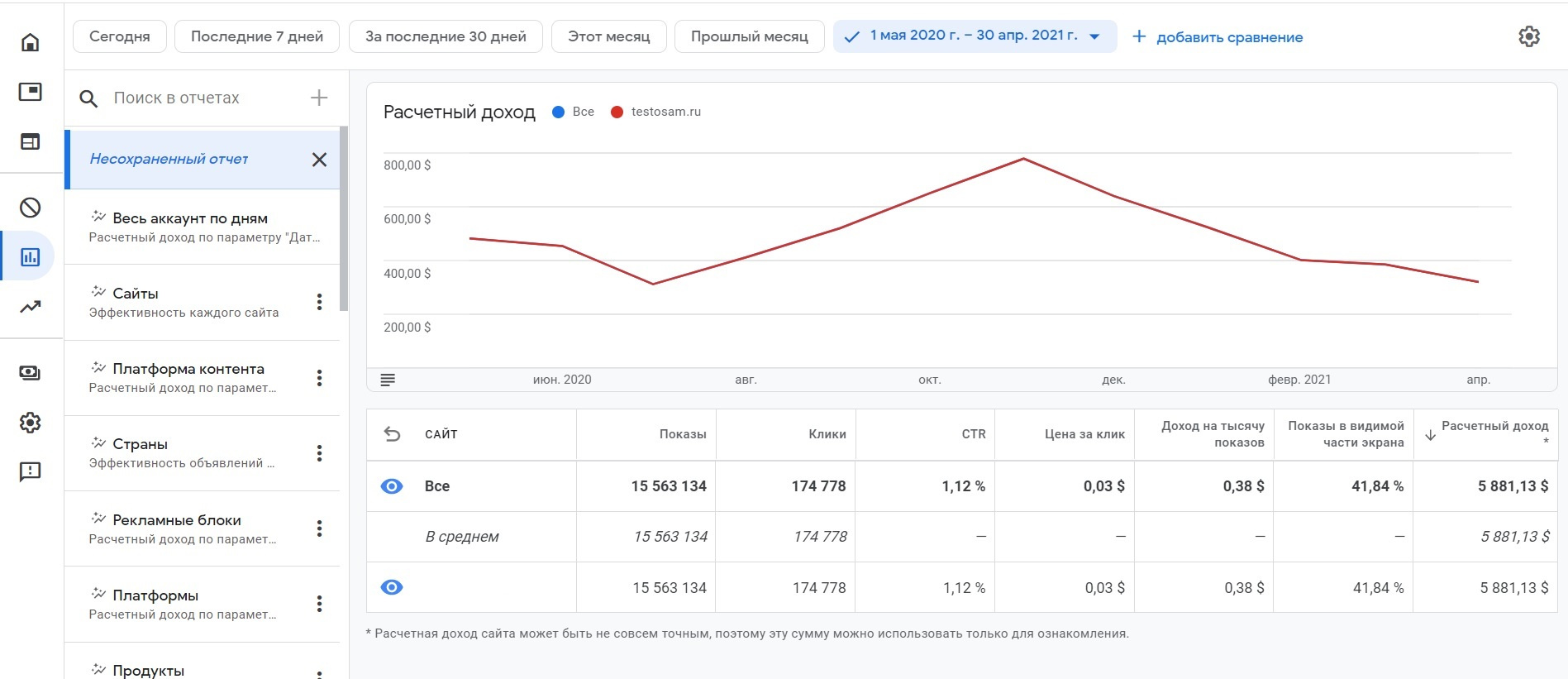Select the Reports bar-chart icon in sidebar
Screen dimensions: 1568x679
(30, 257)
